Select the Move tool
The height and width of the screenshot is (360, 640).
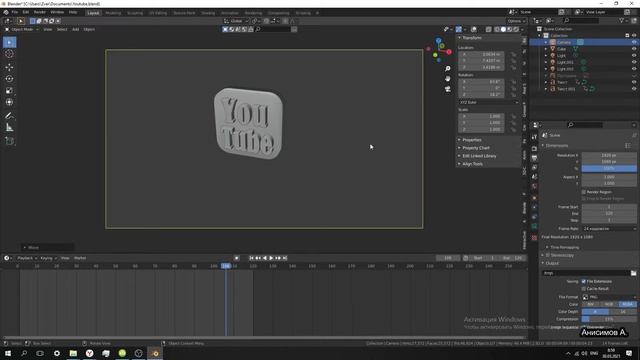click(9, 67)
